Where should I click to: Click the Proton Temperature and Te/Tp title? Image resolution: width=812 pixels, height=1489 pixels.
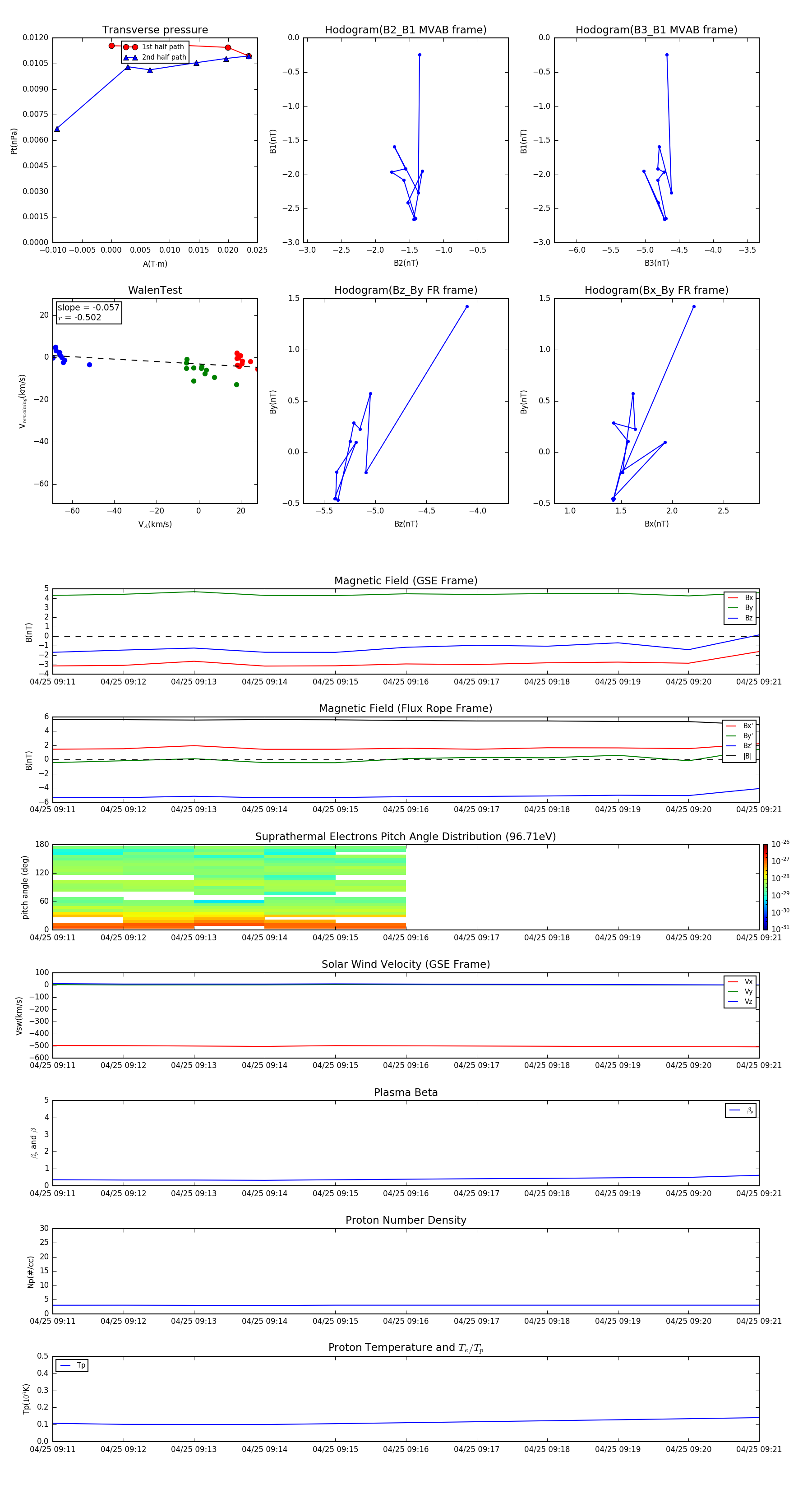click(x=406, y=1348)
